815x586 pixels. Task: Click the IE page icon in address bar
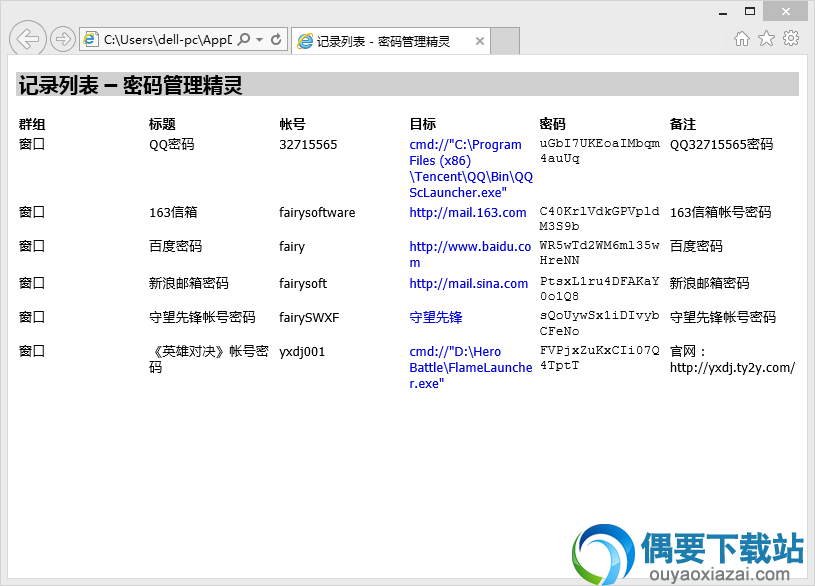91,40
